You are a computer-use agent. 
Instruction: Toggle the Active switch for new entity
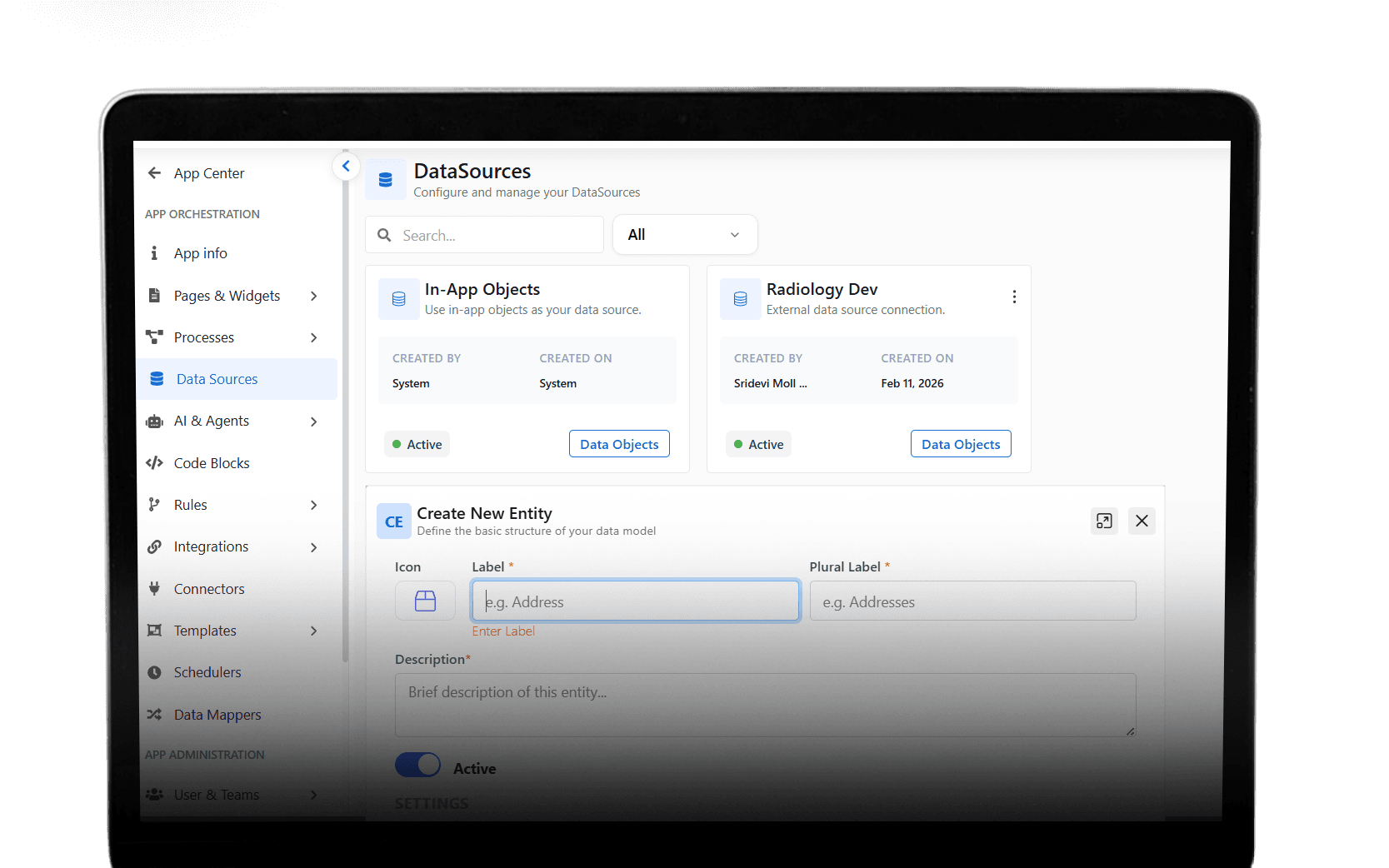point(417,765)
